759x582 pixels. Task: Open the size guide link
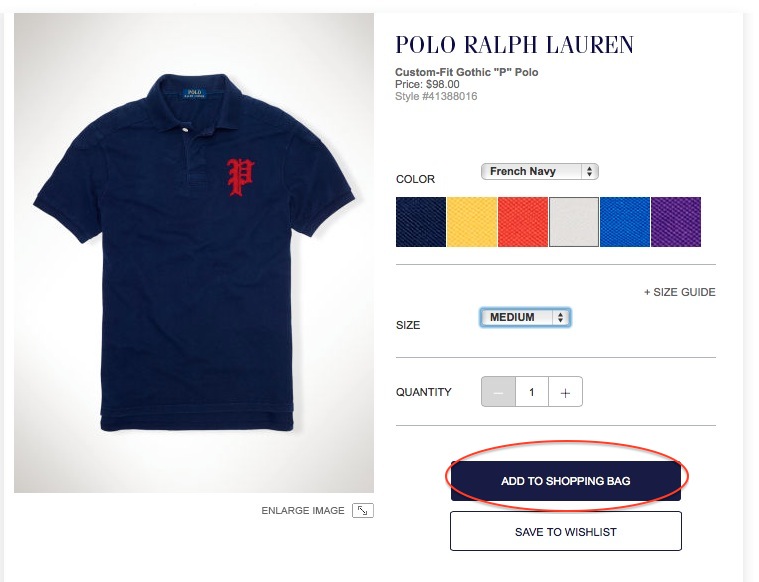(x=680, y=292)
